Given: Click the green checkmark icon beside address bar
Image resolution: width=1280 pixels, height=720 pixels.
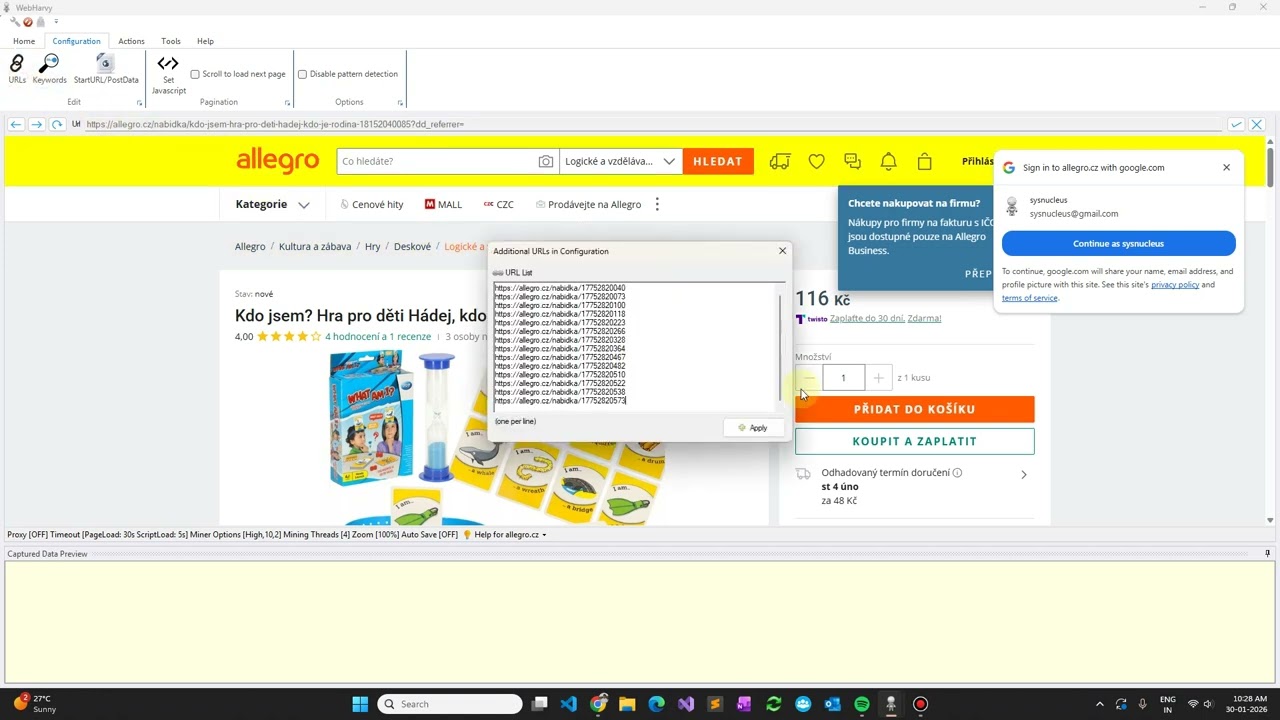Looking at the screenshot, I should [x=1237, y=124].
